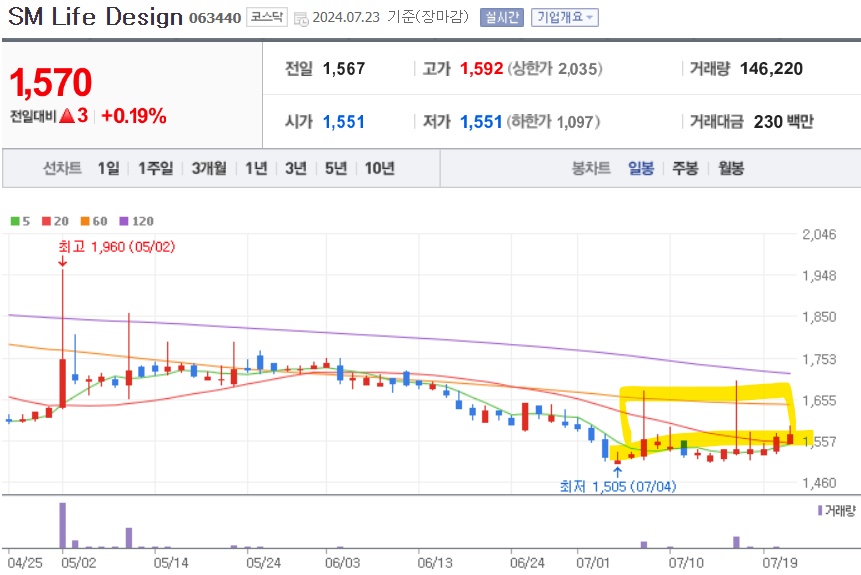The image size is (861, 575).
Task: Click the green 5-day moving average legend
Action: pyautogui.click(x=20, y=221)
